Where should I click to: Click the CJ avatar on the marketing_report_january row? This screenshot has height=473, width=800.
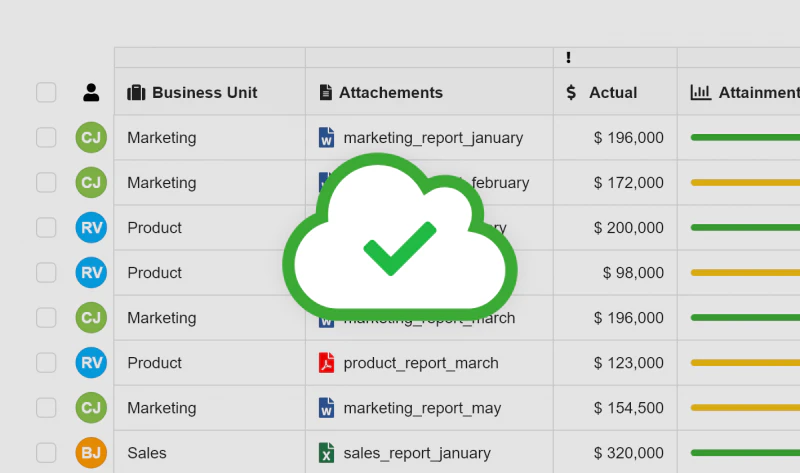[x=91, y=137]
